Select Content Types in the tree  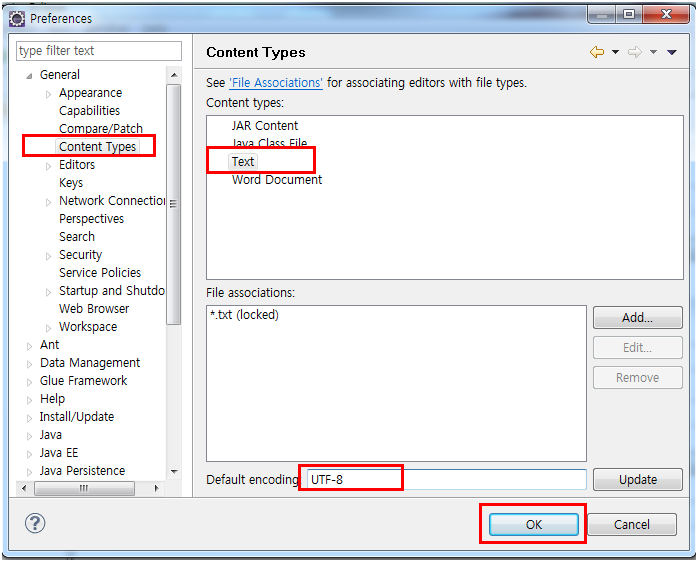97,147
